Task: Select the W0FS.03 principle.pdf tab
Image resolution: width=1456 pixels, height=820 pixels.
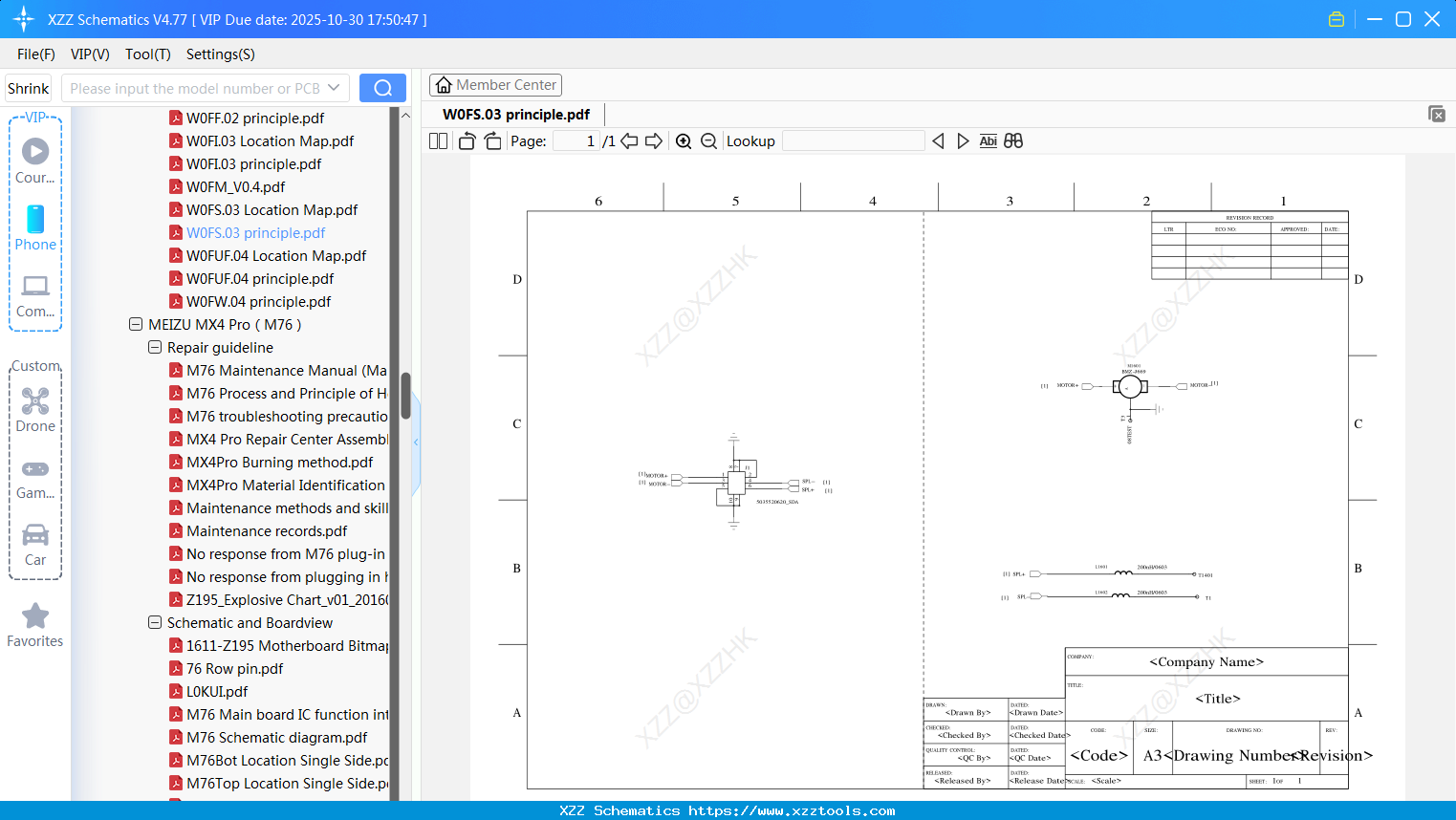Action: (x=515, y=113)
